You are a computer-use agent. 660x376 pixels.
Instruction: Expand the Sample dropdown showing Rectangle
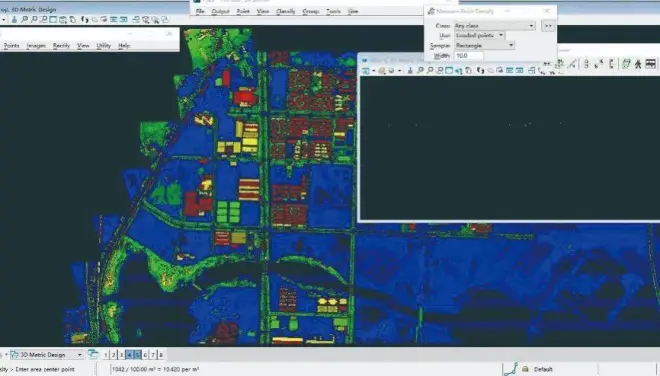(484, 45)
